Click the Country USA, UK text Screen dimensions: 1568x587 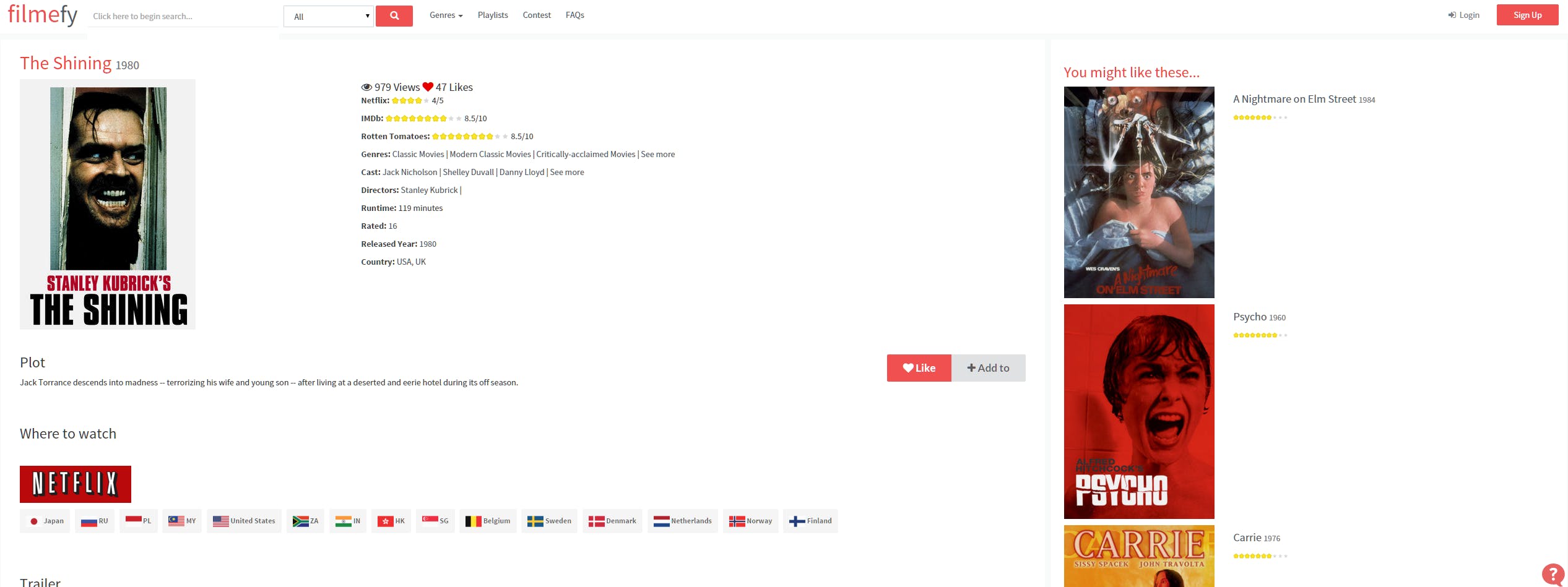coord(393,262)
